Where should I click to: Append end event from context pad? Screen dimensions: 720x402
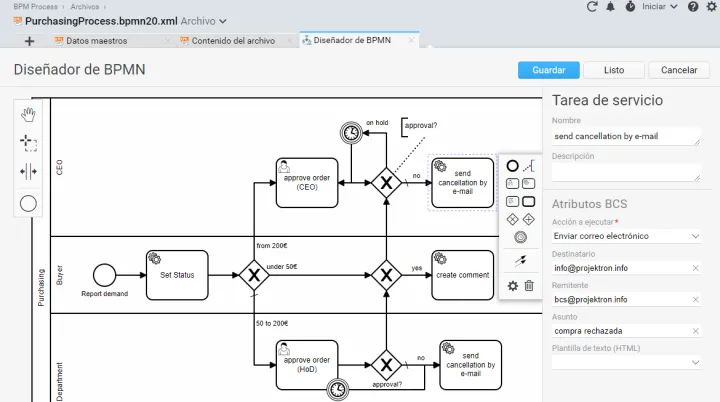pos(512,166)
